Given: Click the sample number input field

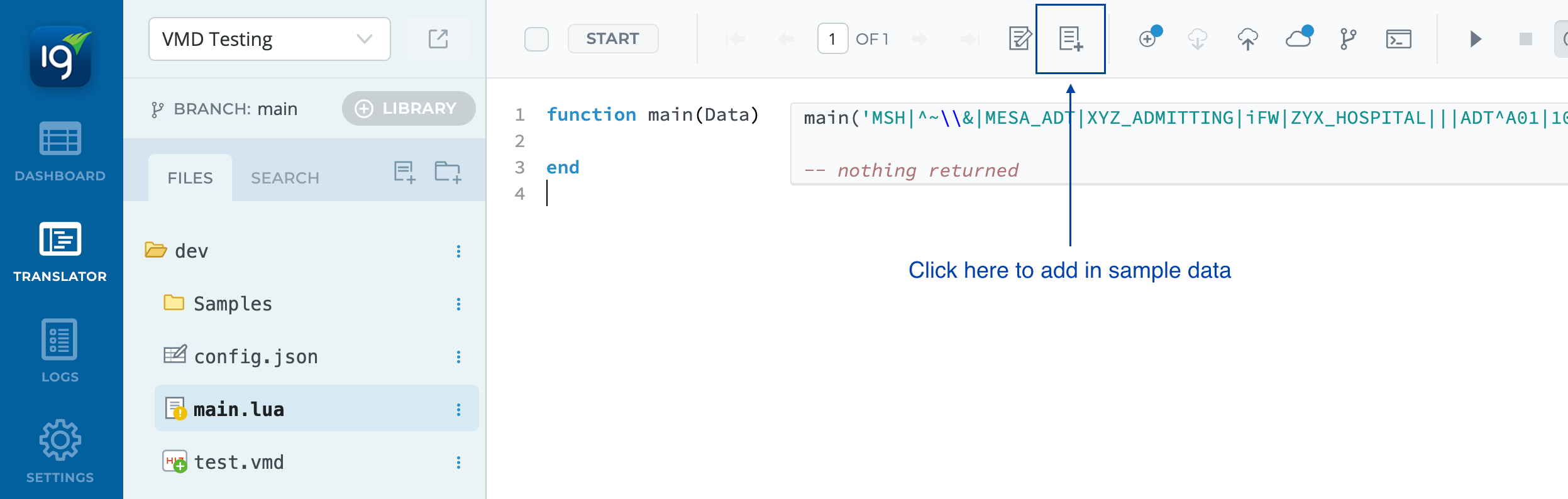Looking at the screenshot, I should [x=832, y=39].
